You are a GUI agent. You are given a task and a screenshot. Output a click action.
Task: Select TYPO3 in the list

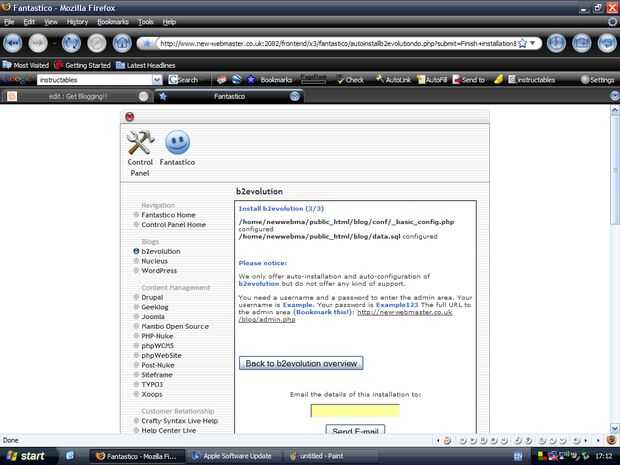(152, 384)
